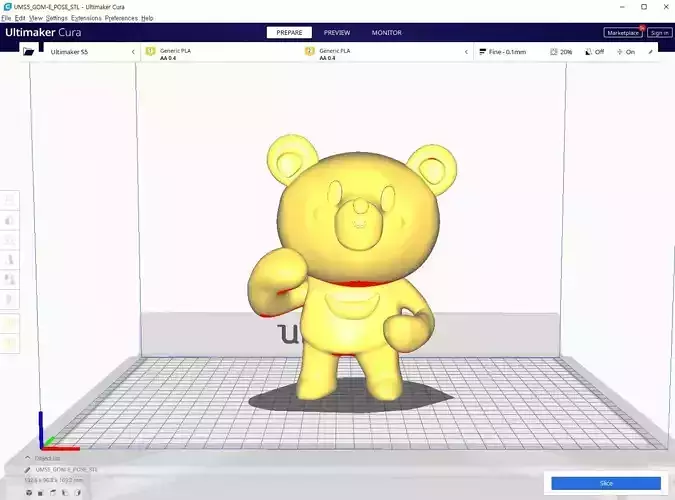Click the top view camera icon
675x500 pixels.
tap(53, 493)
